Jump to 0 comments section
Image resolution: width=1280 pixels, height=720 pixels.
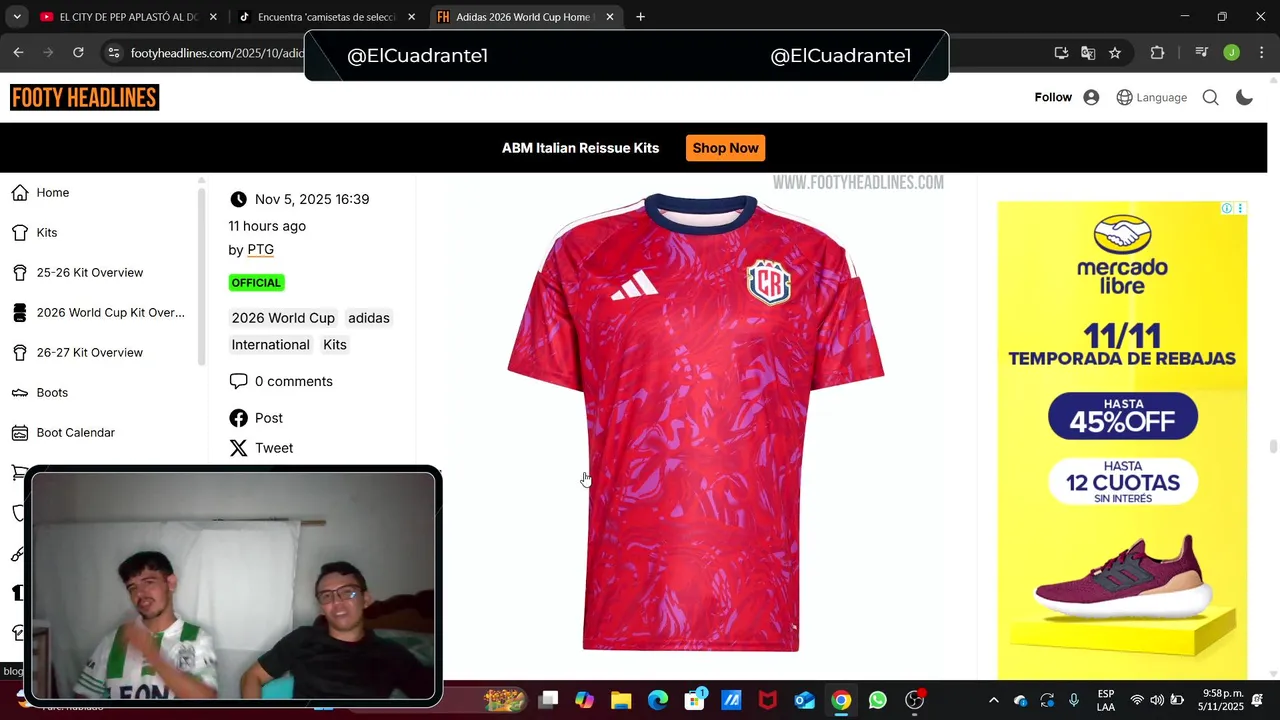pos(281,381)
